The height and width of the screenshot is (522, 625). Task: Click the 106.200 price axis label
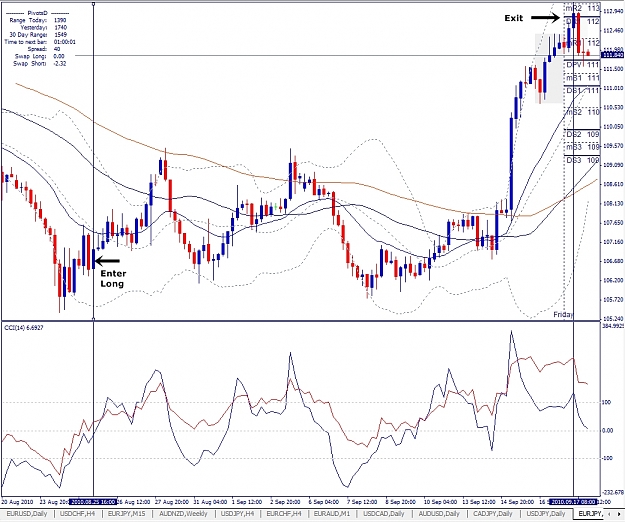613,280
